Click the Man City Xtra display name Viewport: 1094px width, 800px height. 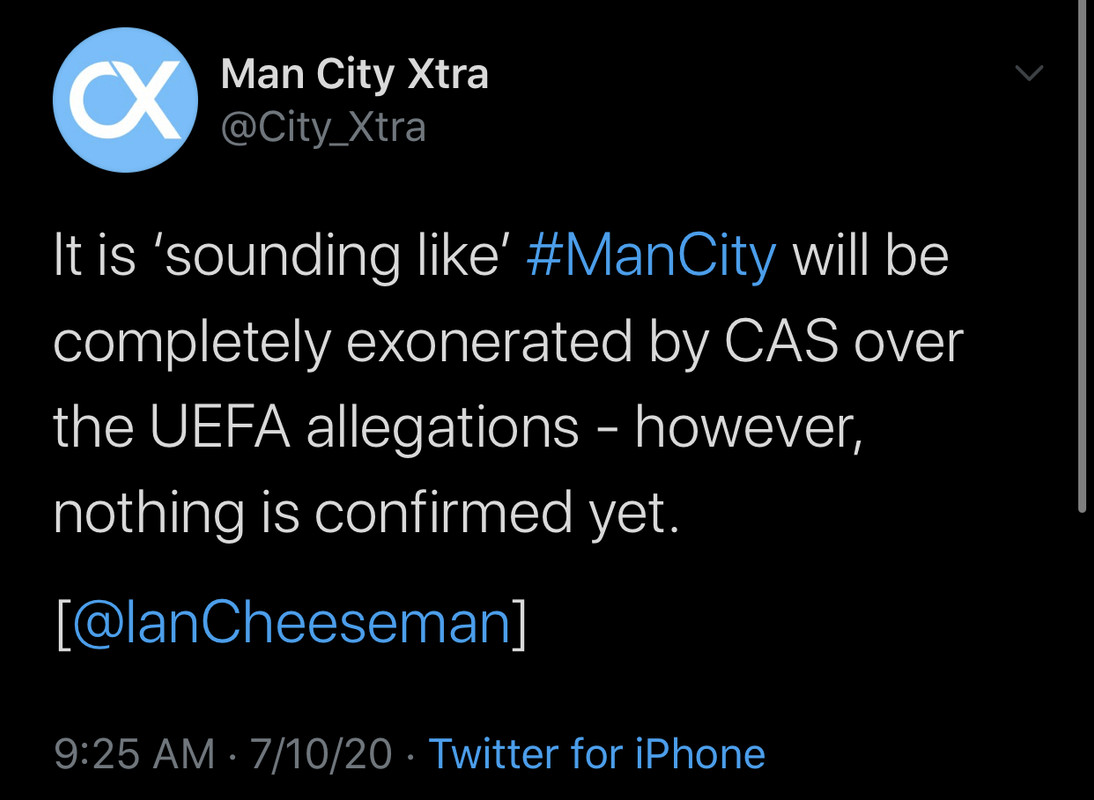tap(354, 74)
